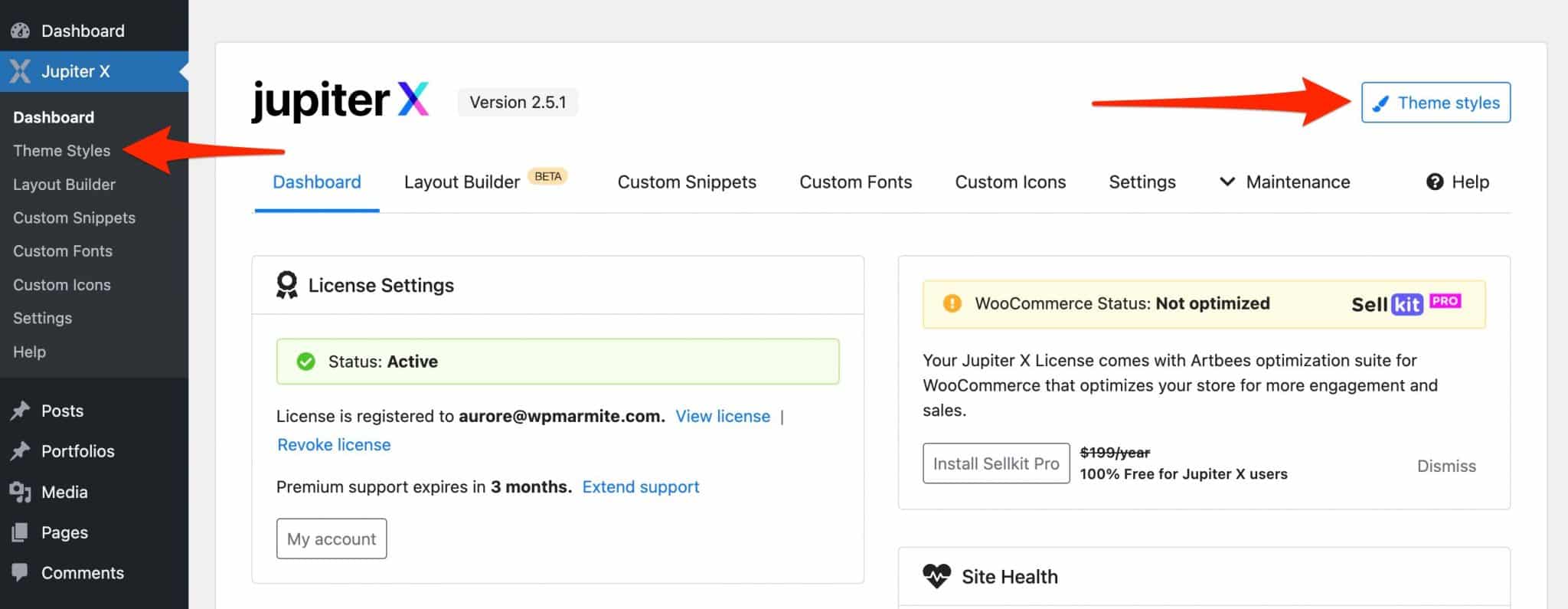Click the Portfolios pin icon
Screen dimensions: 1568x609
coord(21,451)
